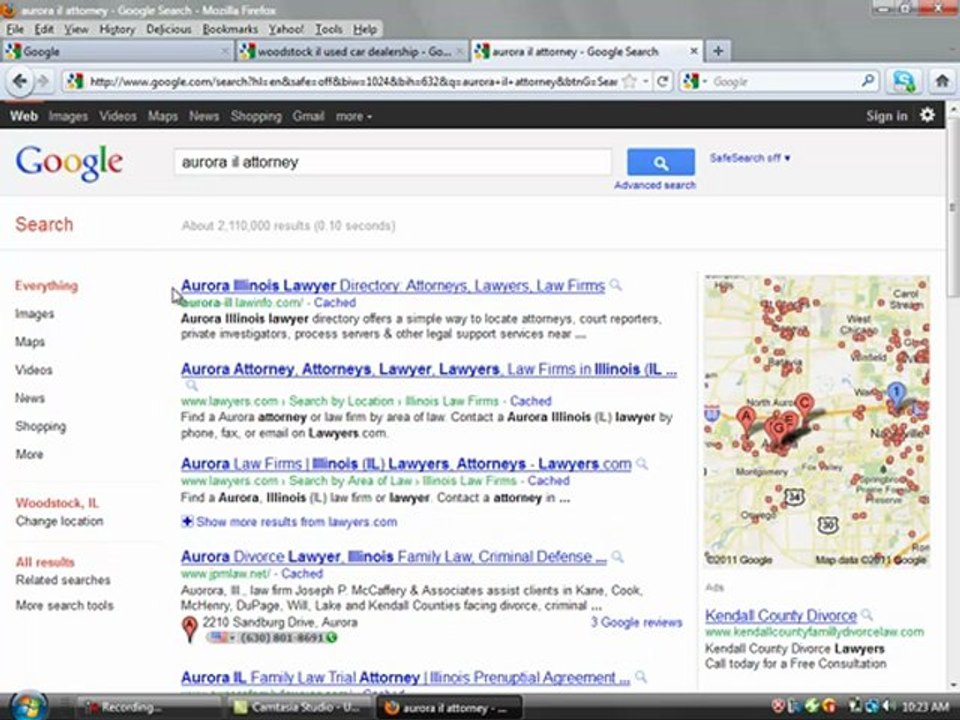Click Maps in the top Google bar
The width and height of the screenshot is (960, 720).
click(x=162, y=116)
